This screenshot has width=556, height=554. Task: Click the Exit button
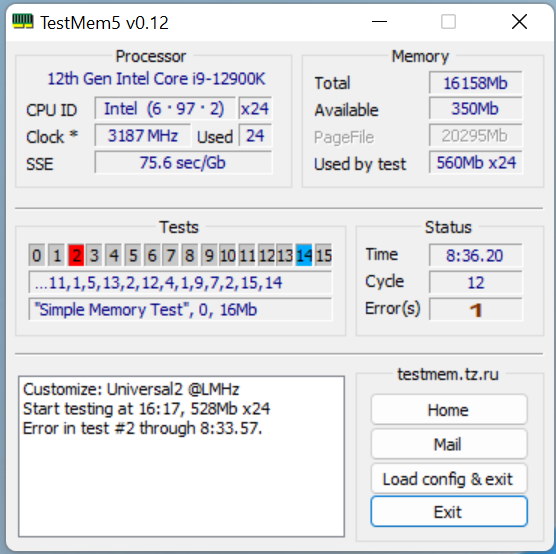click(449, 512)
